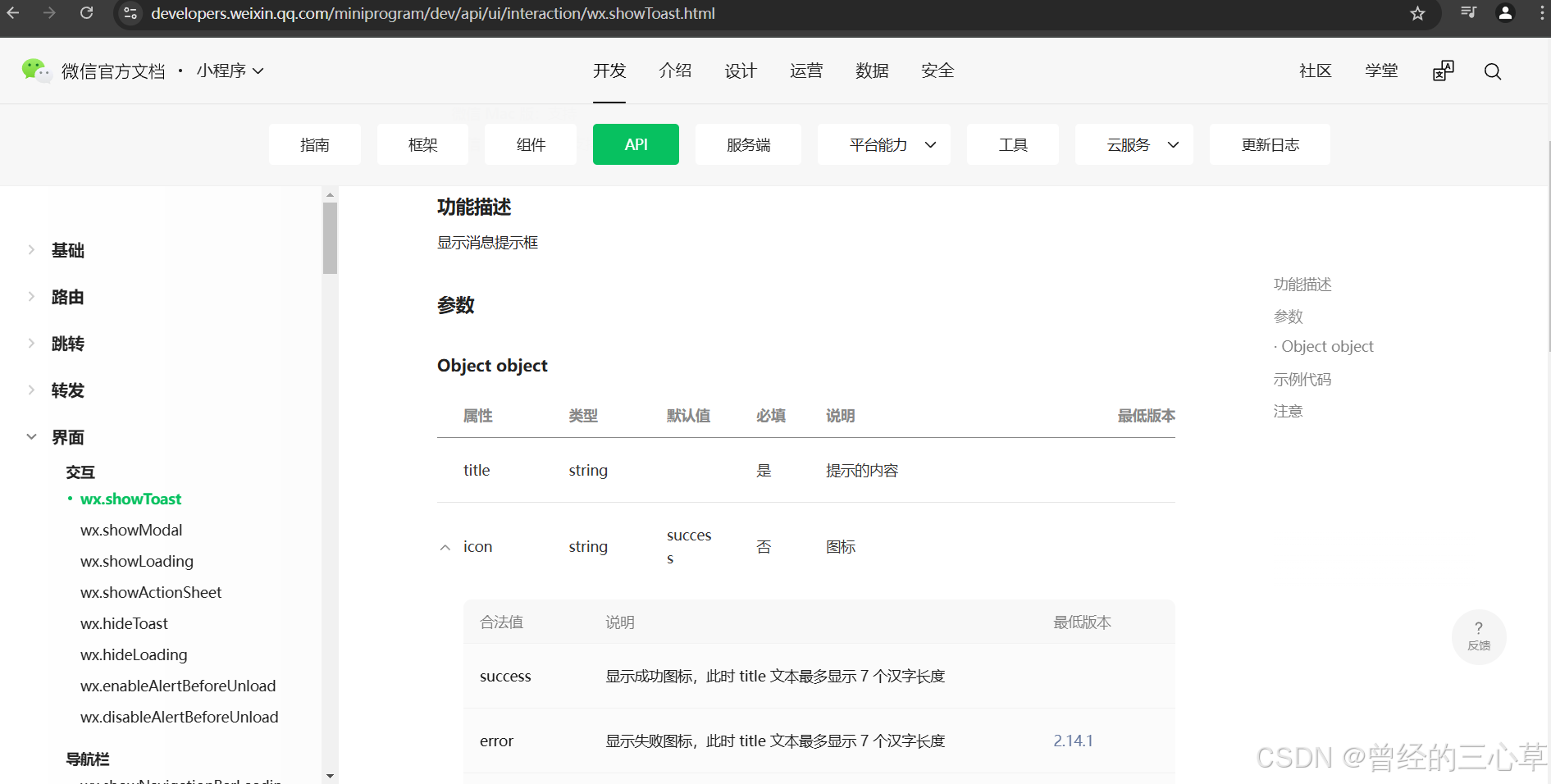Select the 安全 top navigation item
This screenshot has height=784, width=1551.
[x=937, y=71]
